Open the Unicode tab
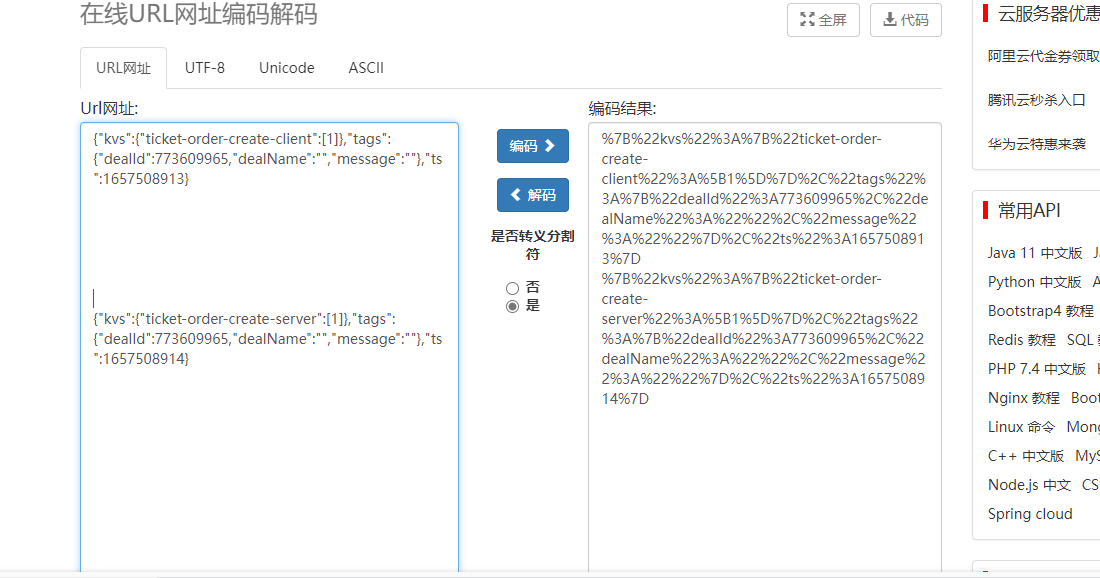This screenshot has width=1100, height=578. [x=286, y=68]
